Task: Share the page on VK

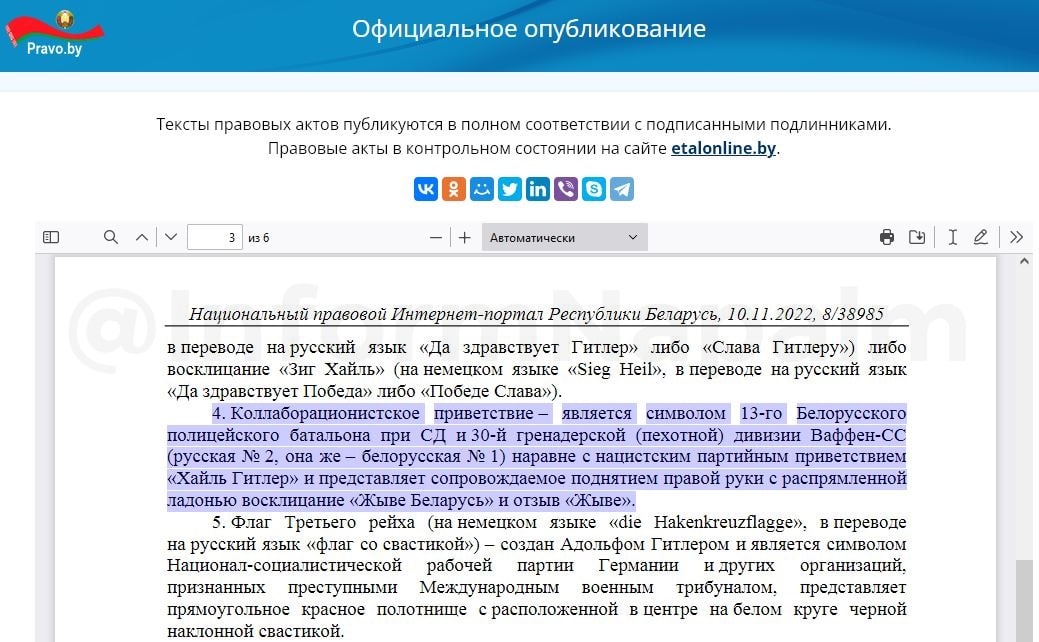Action: 426,189
